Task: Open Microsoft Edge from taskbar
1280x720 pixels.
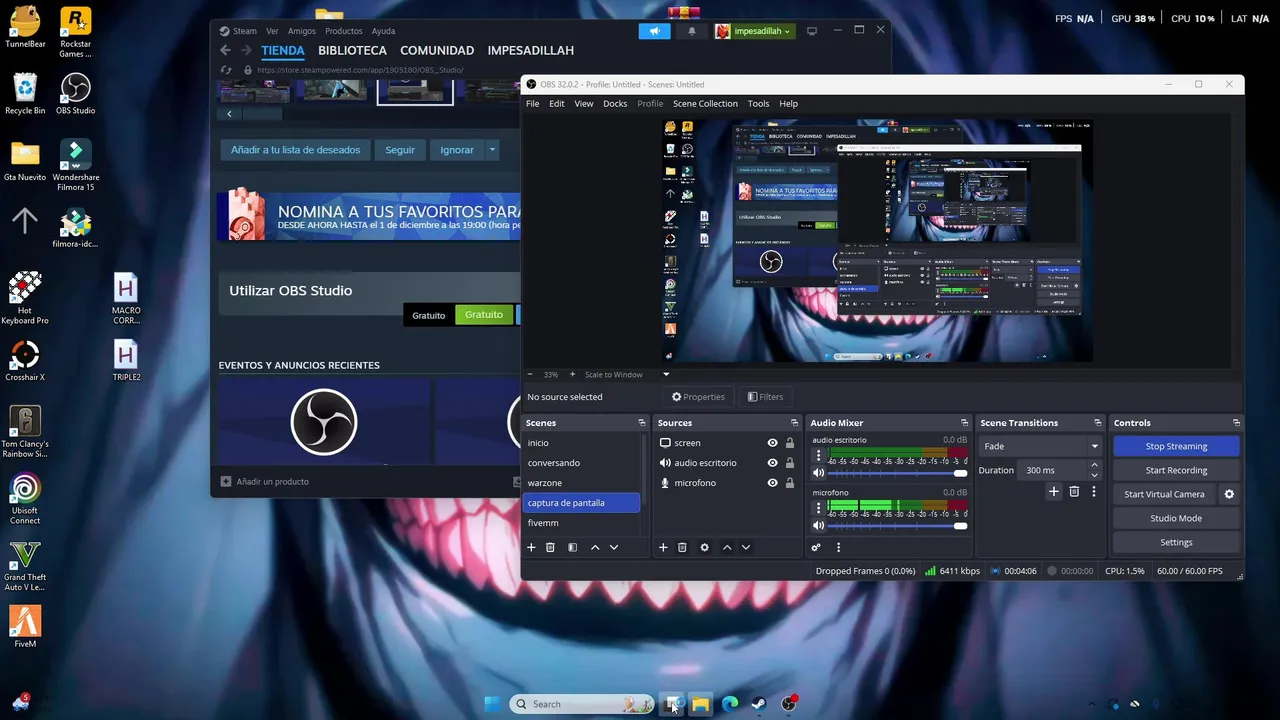Action: click(730, 704)
